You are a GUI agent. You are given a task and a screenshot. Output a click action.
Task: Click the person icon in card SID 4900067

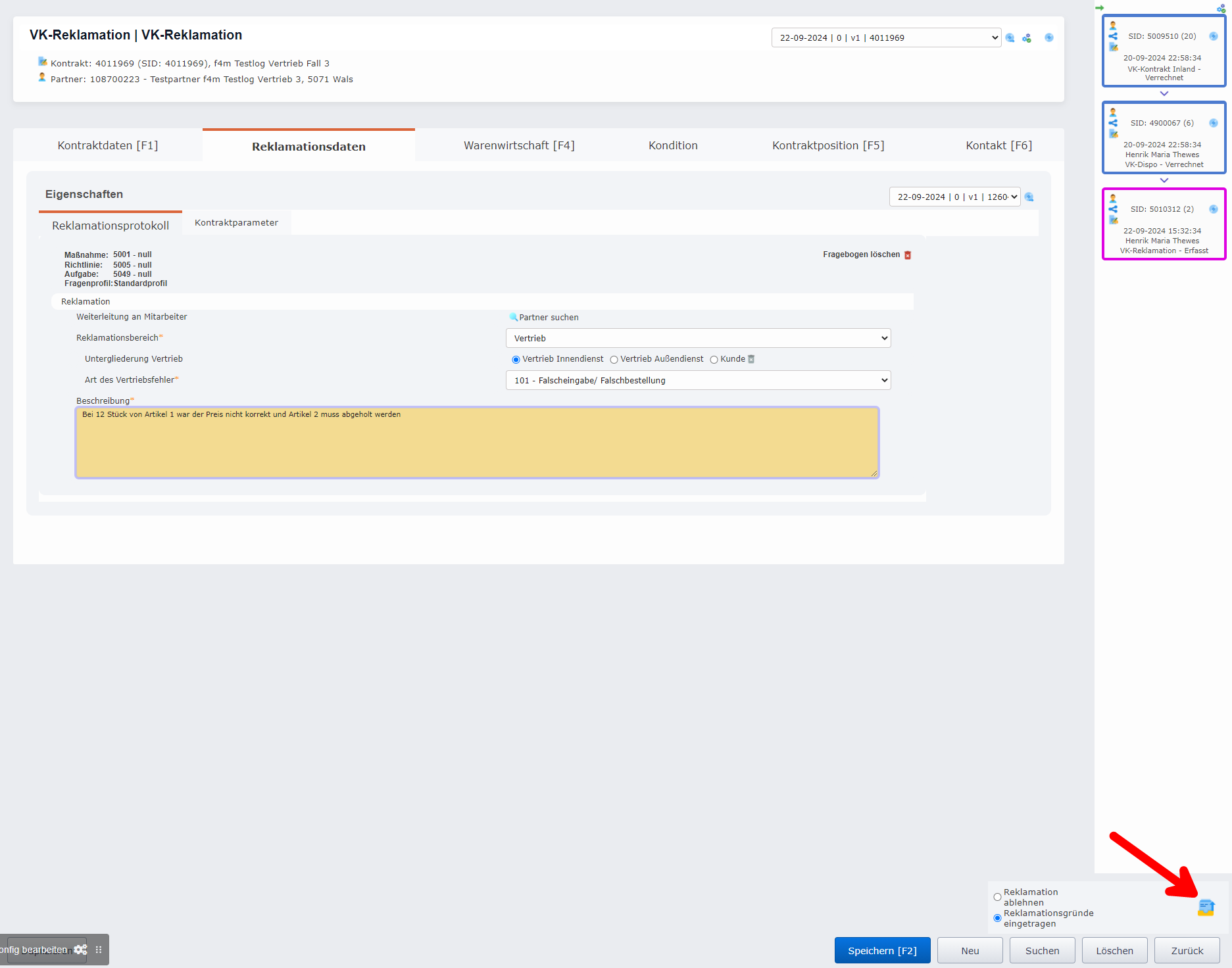pos(1113,112)
